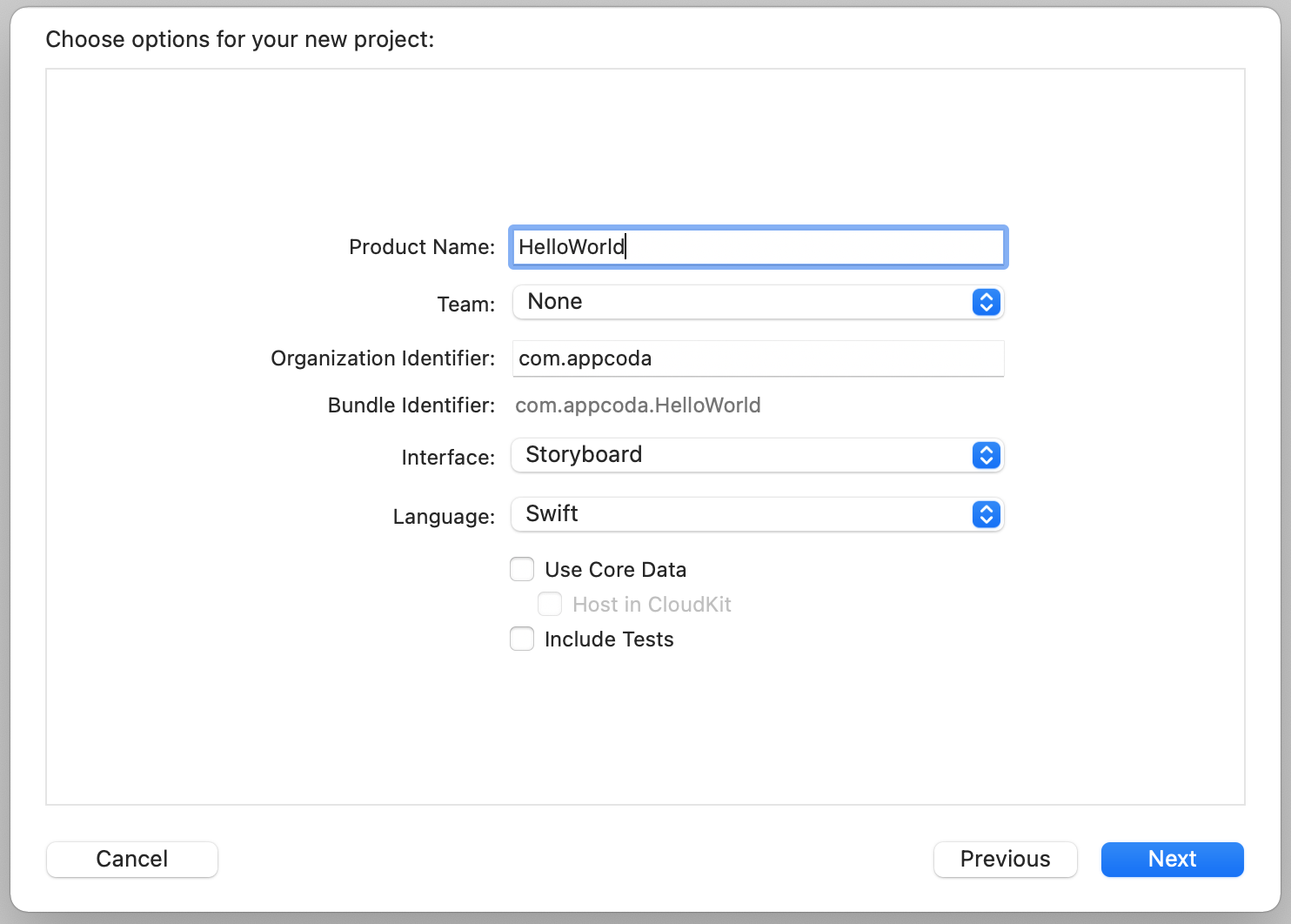Click the blue chevron icon on Team dropdown
This screenshot has height=924, width=1291.
tap(986, 302)
